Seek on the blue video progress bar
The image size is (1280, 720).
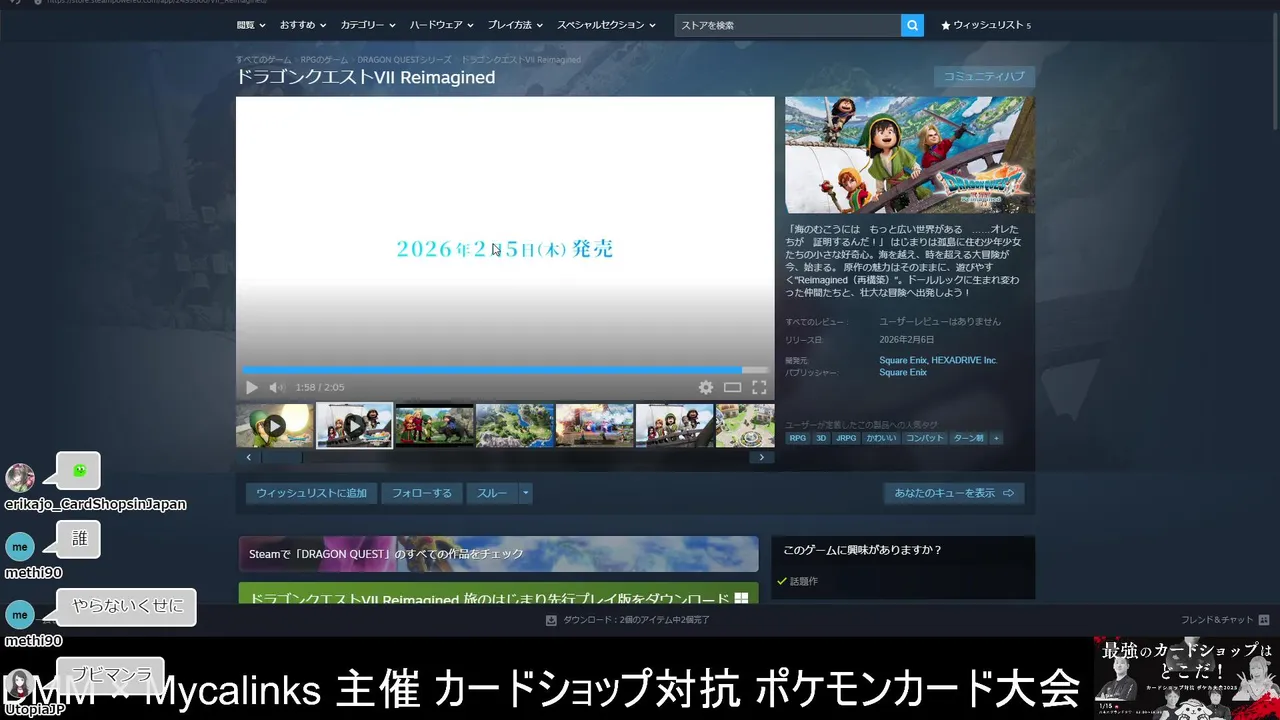click(505, 369)
